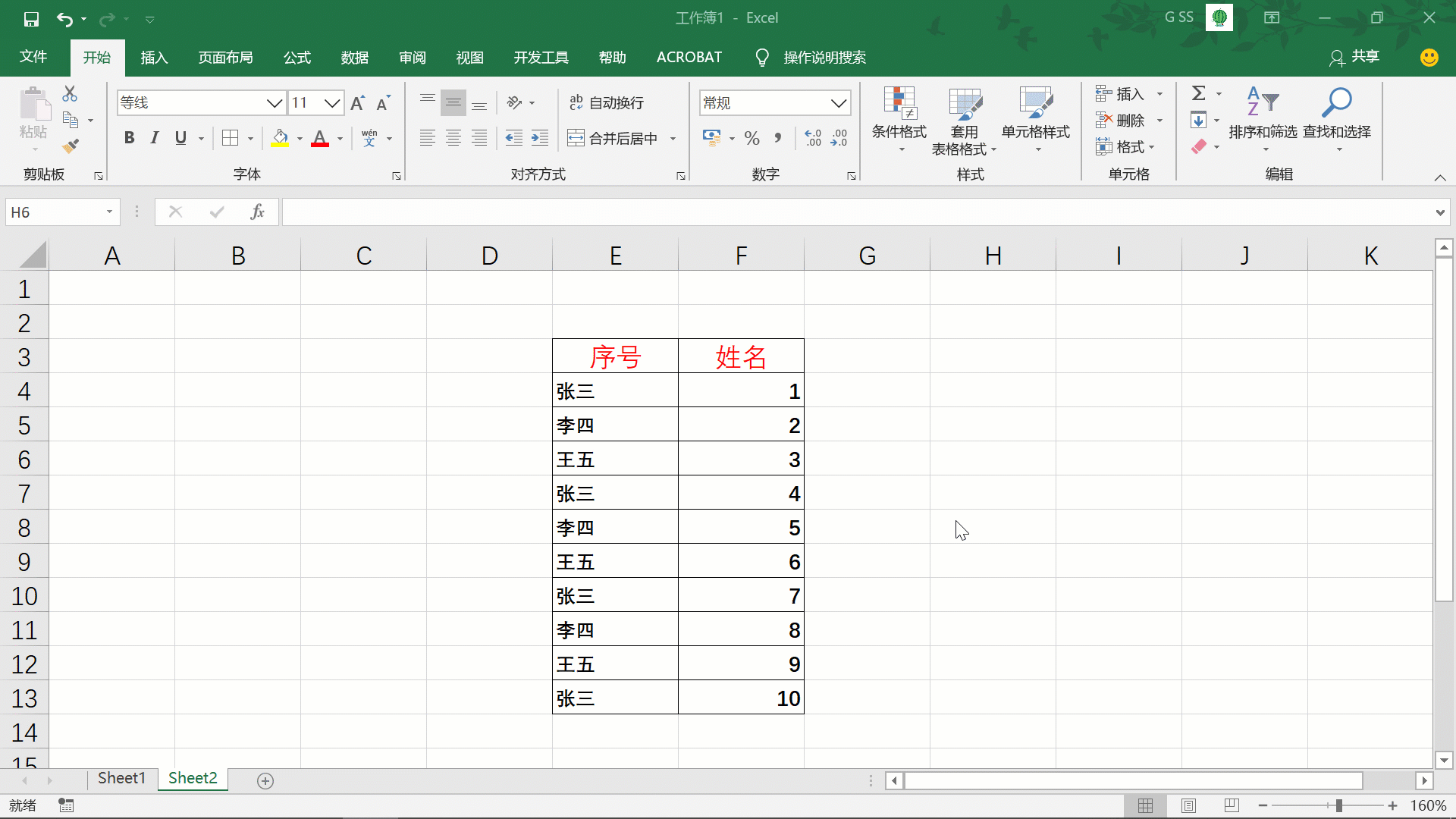Open the font size dropdown
Image resolution: width=1456 pixels, height=819 pixels.
pos(332,102)
